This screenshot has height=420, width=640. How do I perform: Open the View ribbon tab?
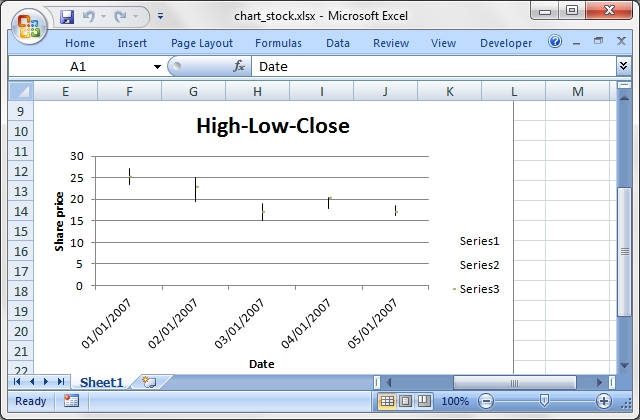[443, 43]
